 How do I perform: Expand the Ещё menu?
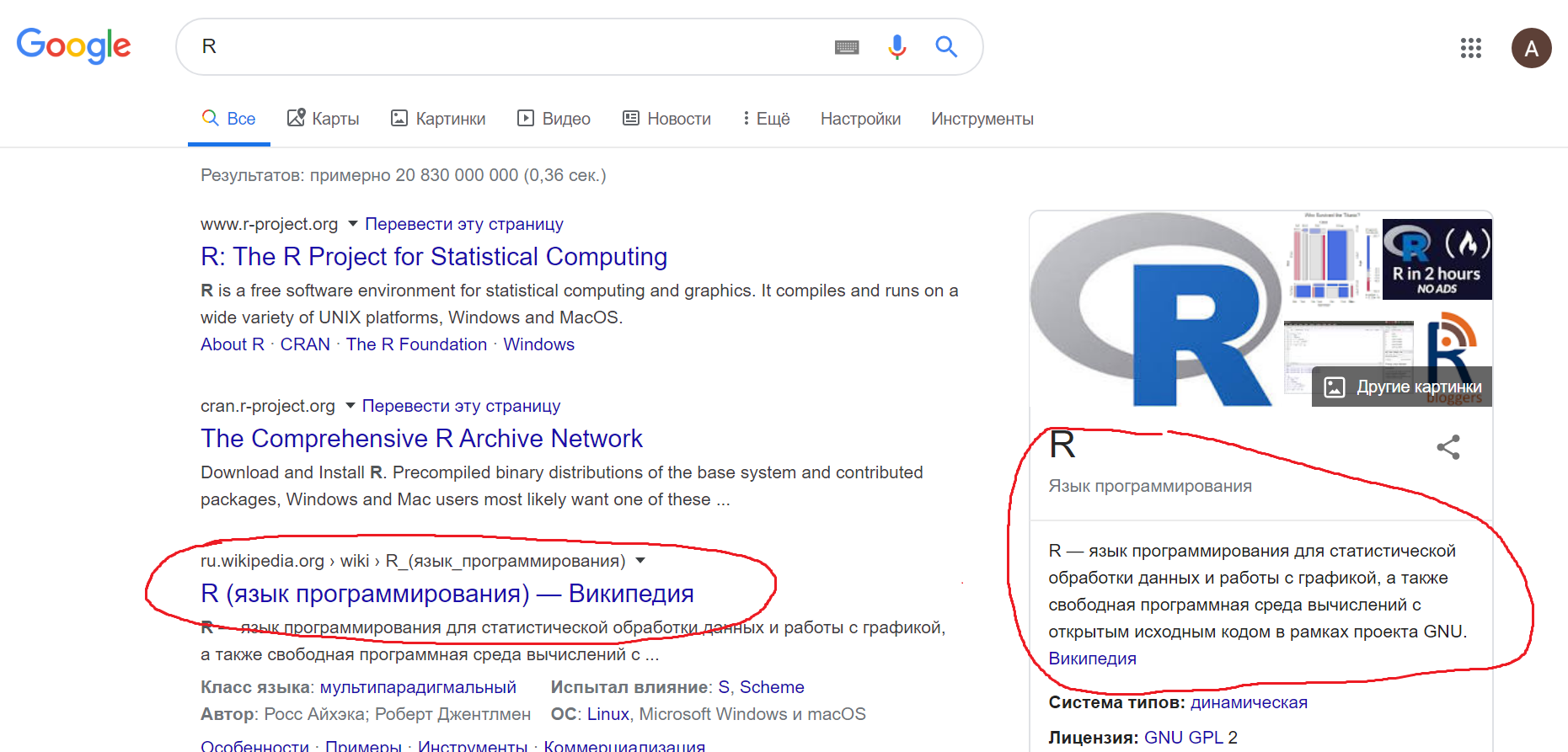pos(766,119)
